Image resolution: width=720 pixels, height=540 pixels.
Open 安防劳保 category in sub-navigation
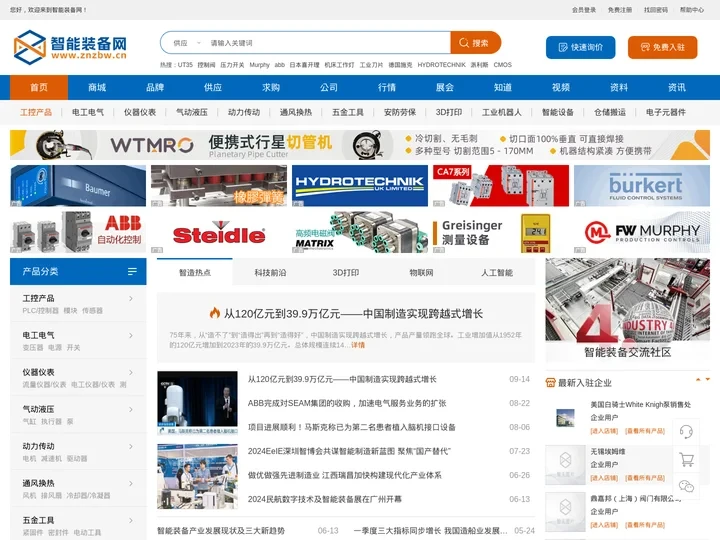[400, 112]
